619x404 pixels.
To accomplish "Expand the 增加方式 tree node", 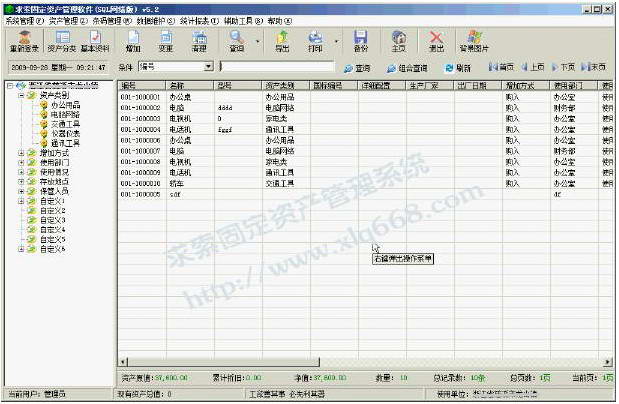I will coord(22,153).
